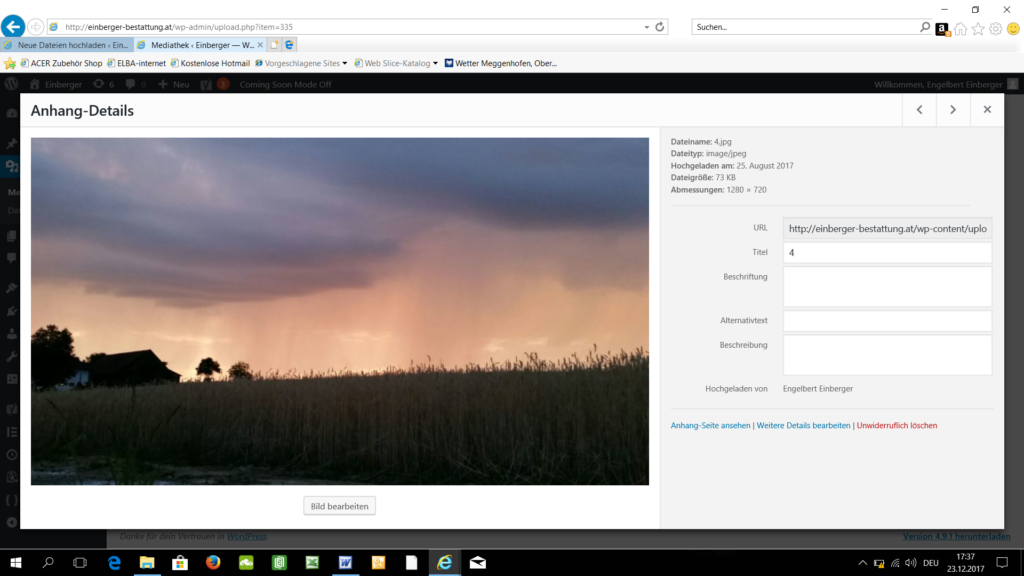
Task: Open the Windows Start menu
Action: click(16, 562)
